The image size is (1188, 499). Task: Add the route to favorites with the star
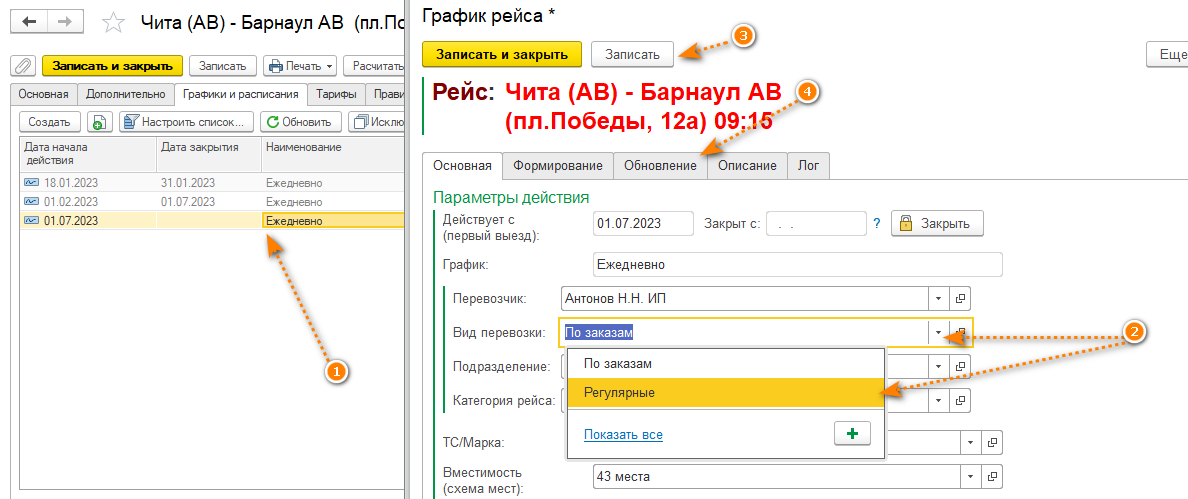[114, 22]
